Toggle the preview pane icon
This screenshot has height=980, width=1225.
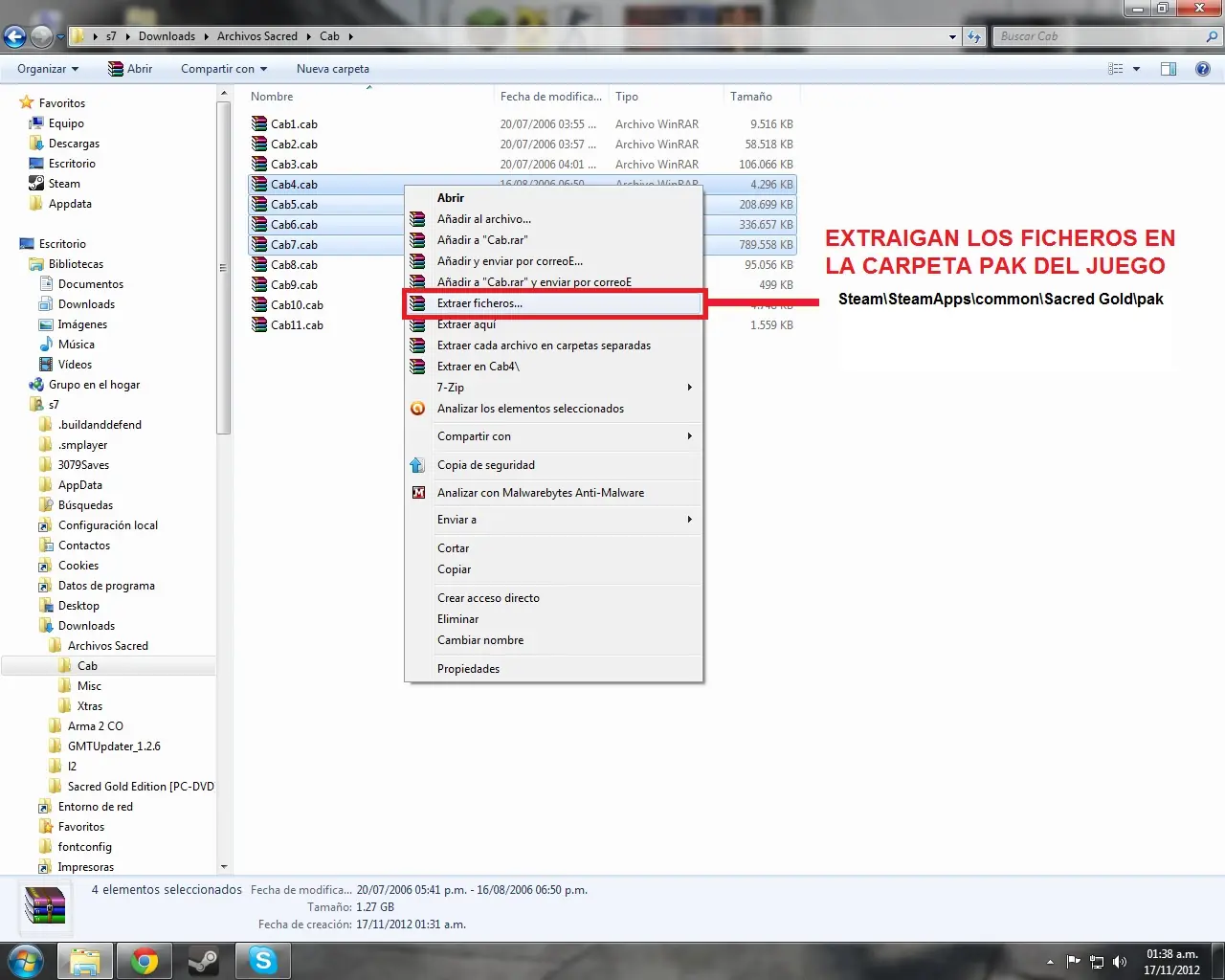[x=1168, y=69]
